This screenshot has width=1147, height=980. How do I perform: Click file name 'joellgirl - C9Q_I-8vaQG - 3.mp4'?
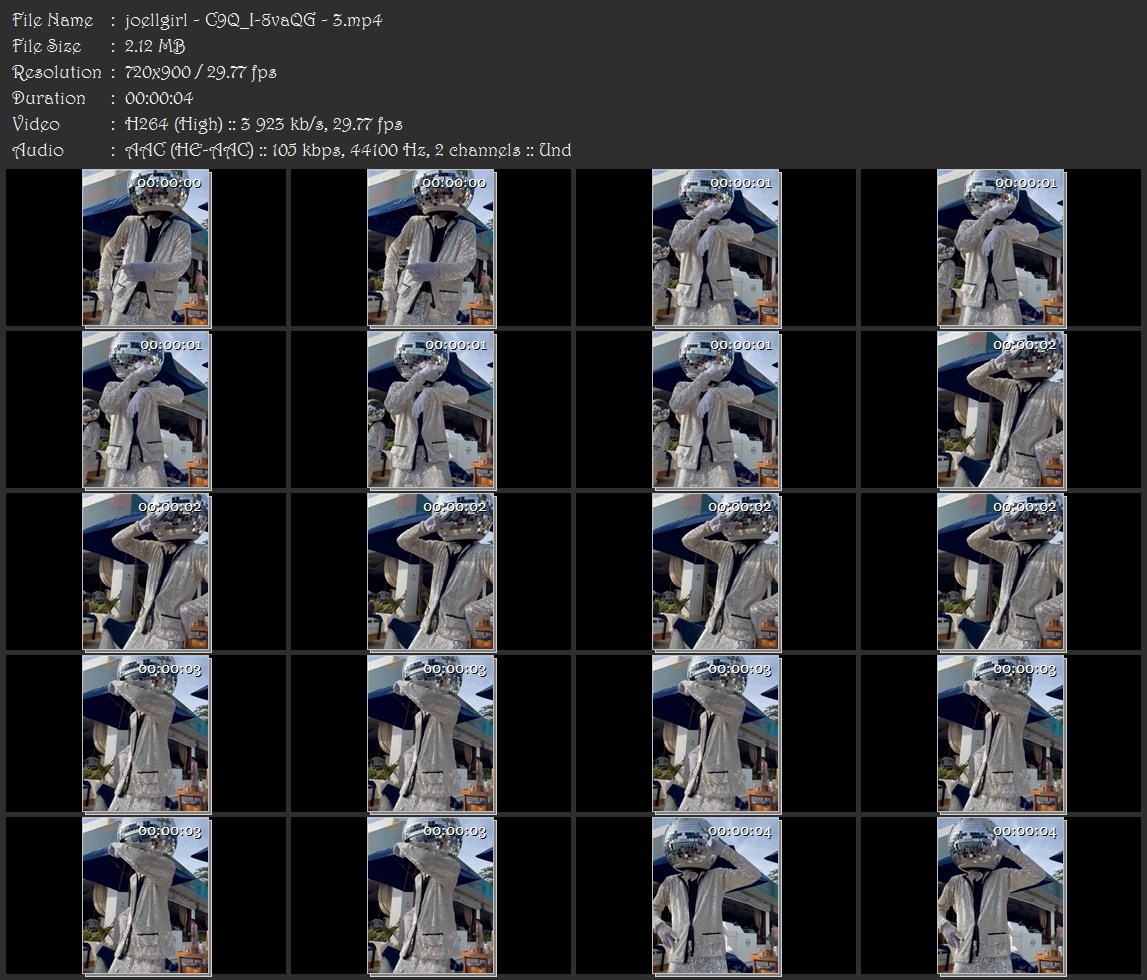pos(253,20)
